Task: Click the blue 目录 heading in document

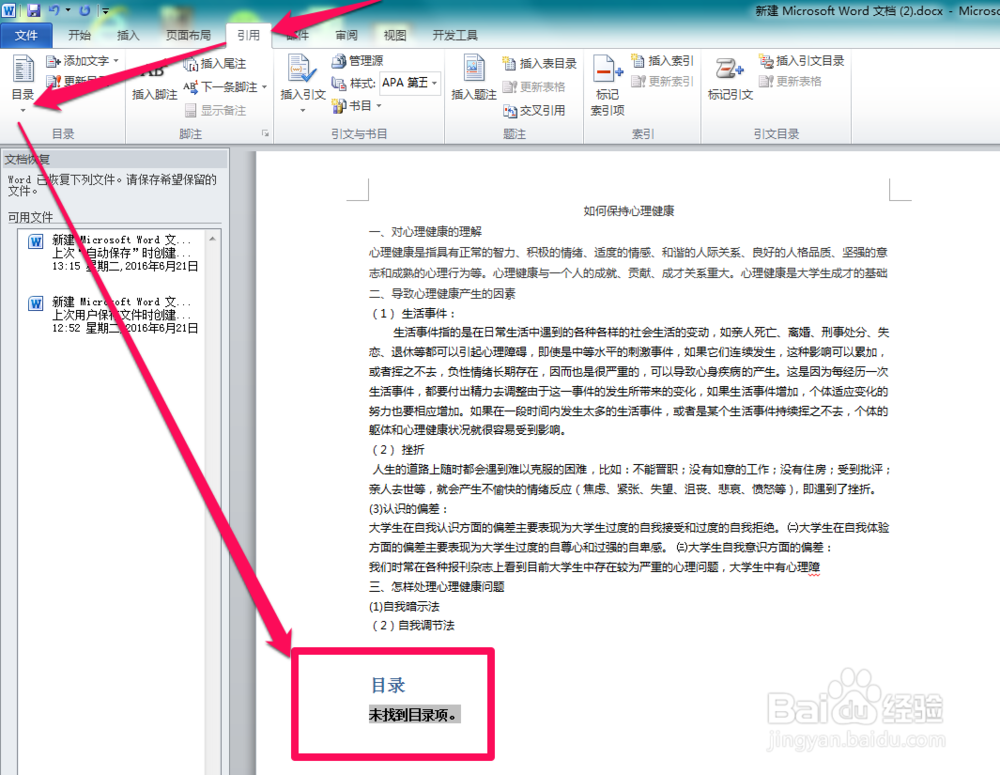Action: pyautogui.click(x=388, y=686)
